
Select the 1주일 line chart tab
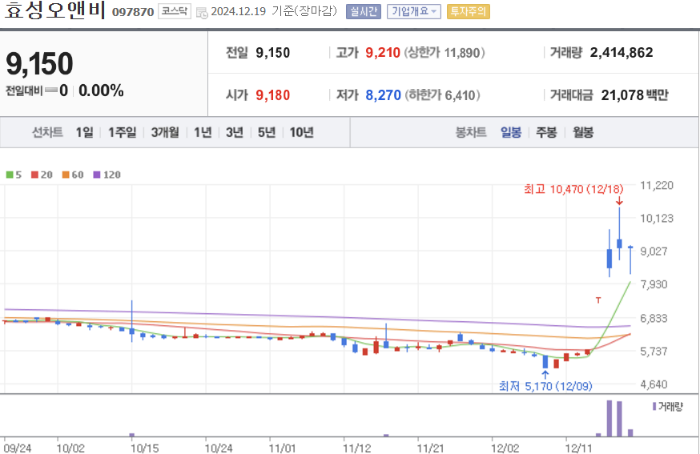click(122, 132)
